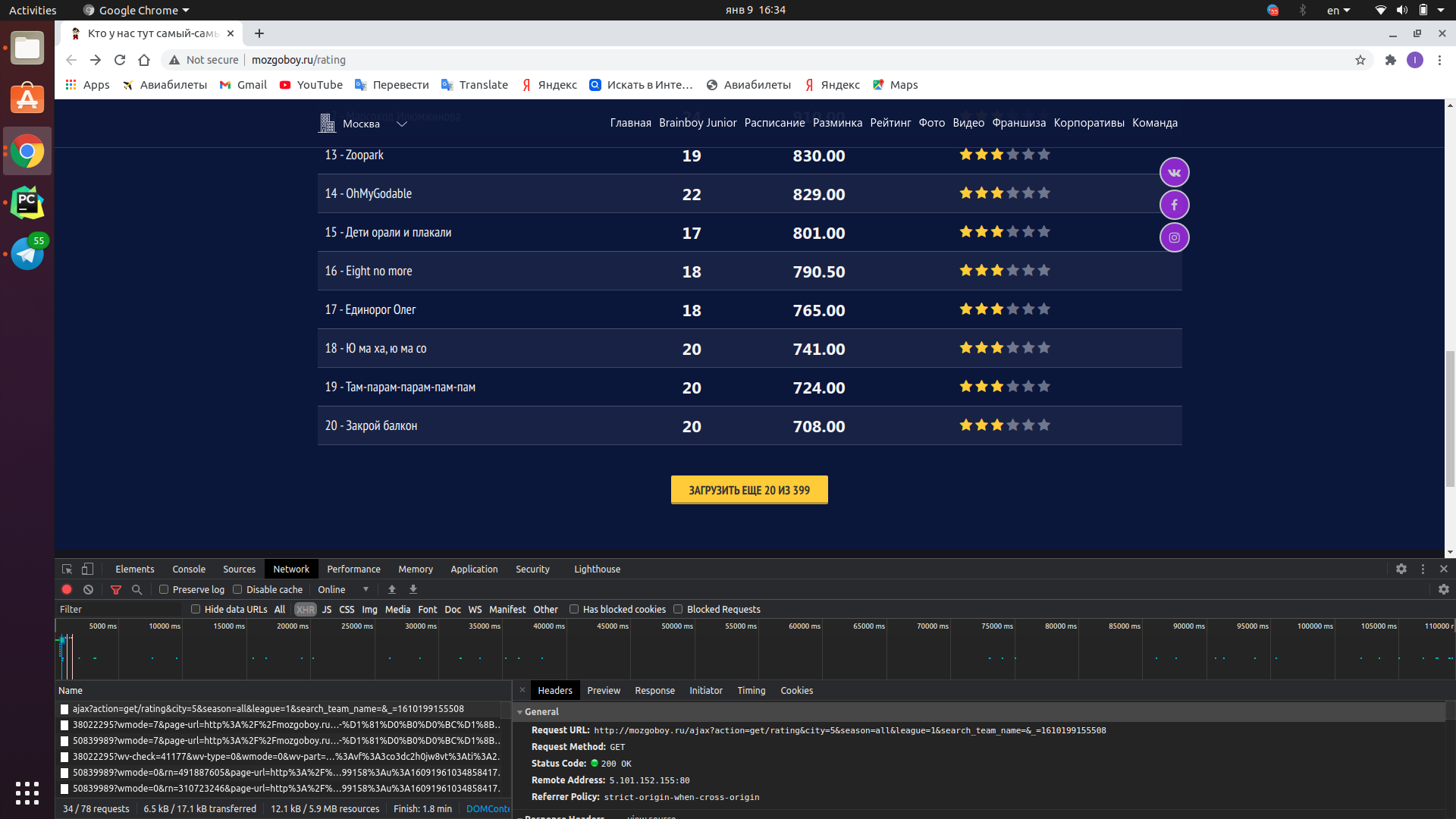The height and width of the screenshot is (819, 1456).
Task: Open PyCharm from the dock
Action: point(27,202)
